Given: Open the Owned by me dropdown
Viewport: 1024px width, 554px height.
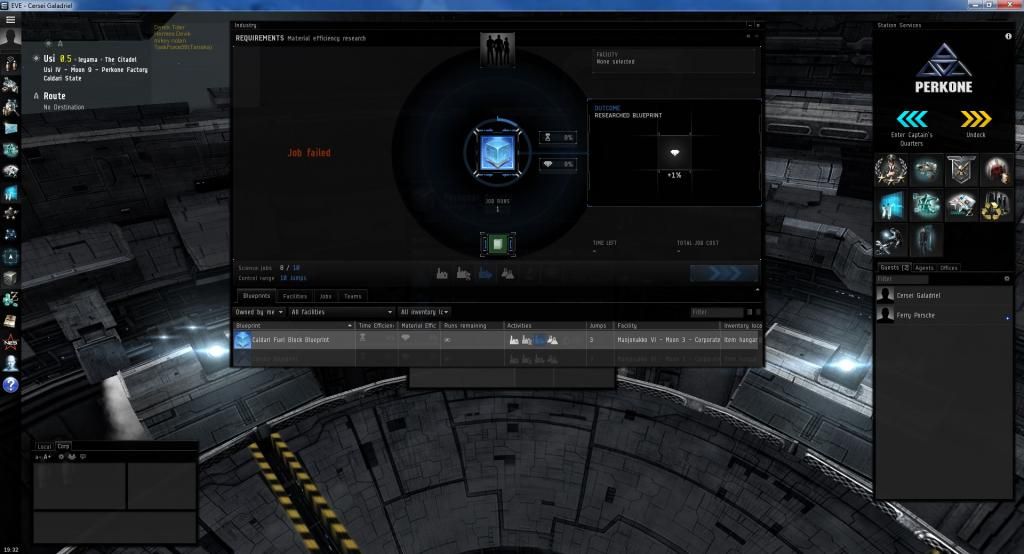Looking at the screenshot, I should coord(259,312).
